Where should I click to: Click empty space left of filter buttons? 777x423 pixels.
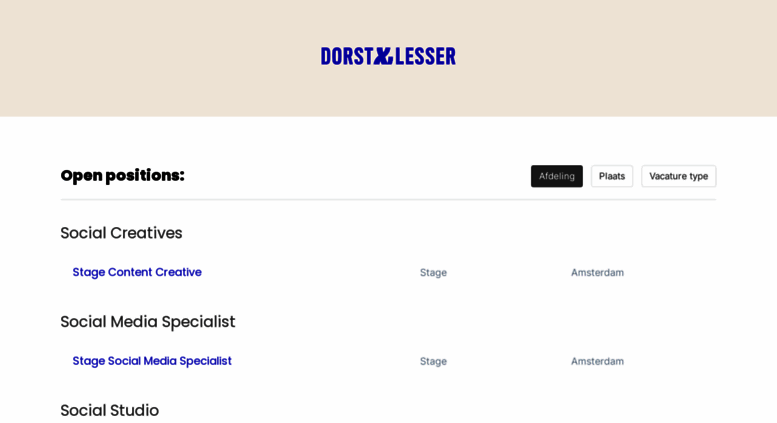pyautogui.click(x=357, y=176)
